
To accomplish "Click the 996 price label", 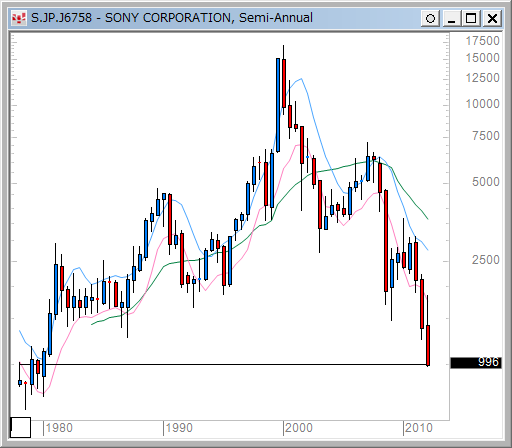I will click(x=476, y=362).
